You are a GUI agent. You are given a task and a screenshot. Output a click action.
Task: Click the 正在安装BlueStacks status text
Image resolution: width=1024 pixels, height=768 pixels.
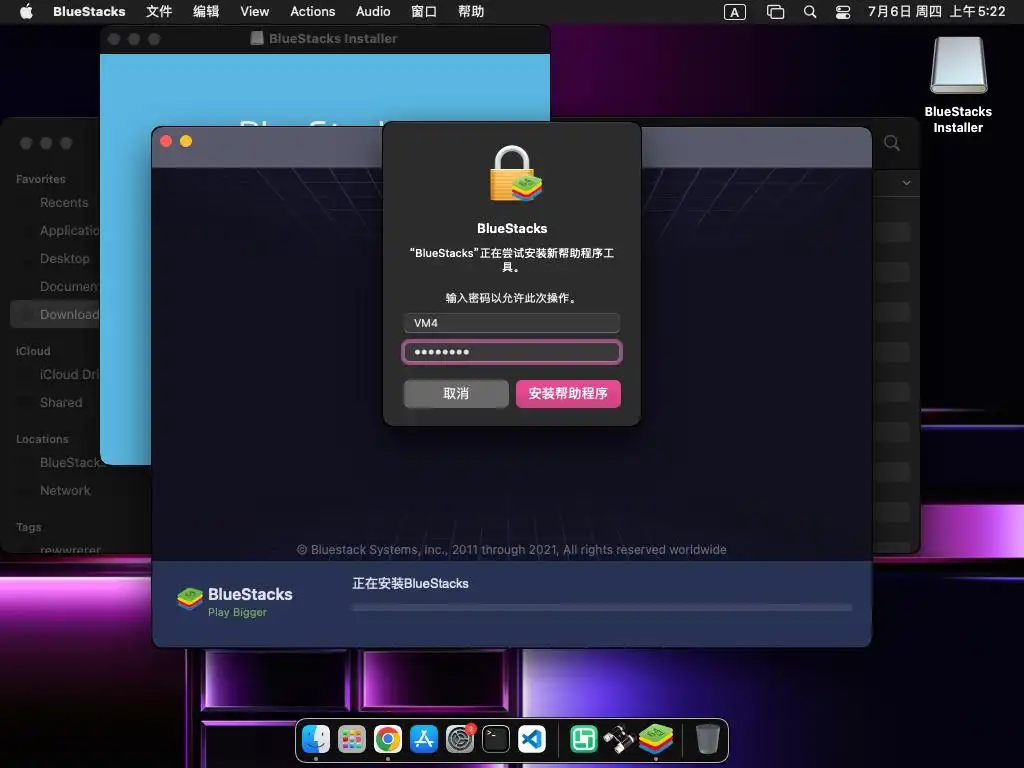[410, 584]
